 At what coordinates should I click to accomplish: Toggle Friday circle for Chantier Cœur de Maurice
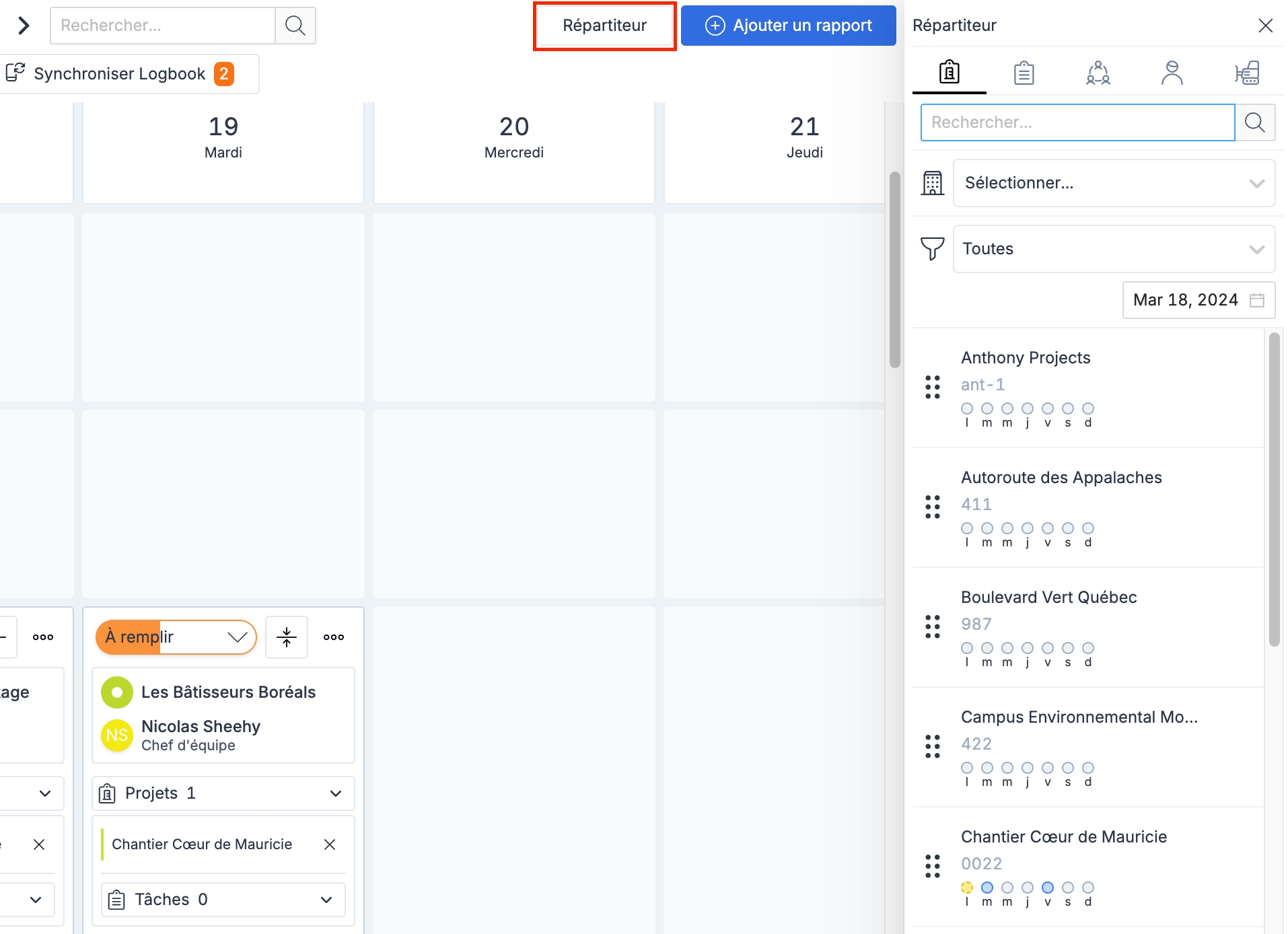tap(1048, 888)
